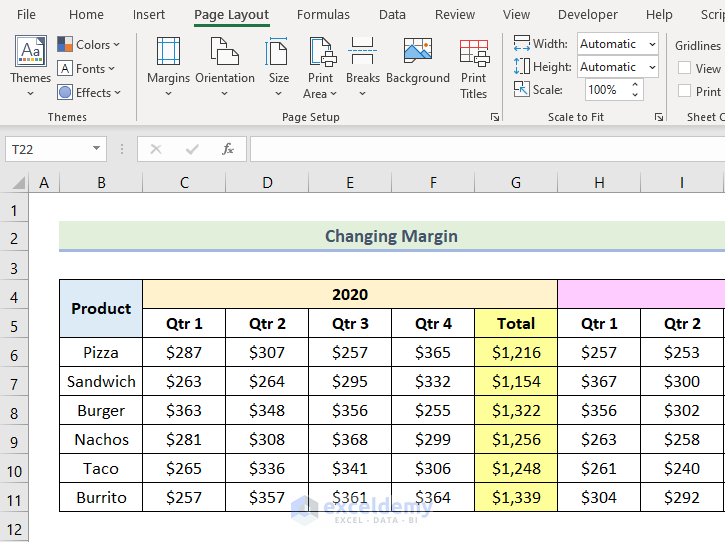This screenshot has height=542, width=725.
Task: Enable the Gridlines View checkbox
Action: click(x=684, y=68)
